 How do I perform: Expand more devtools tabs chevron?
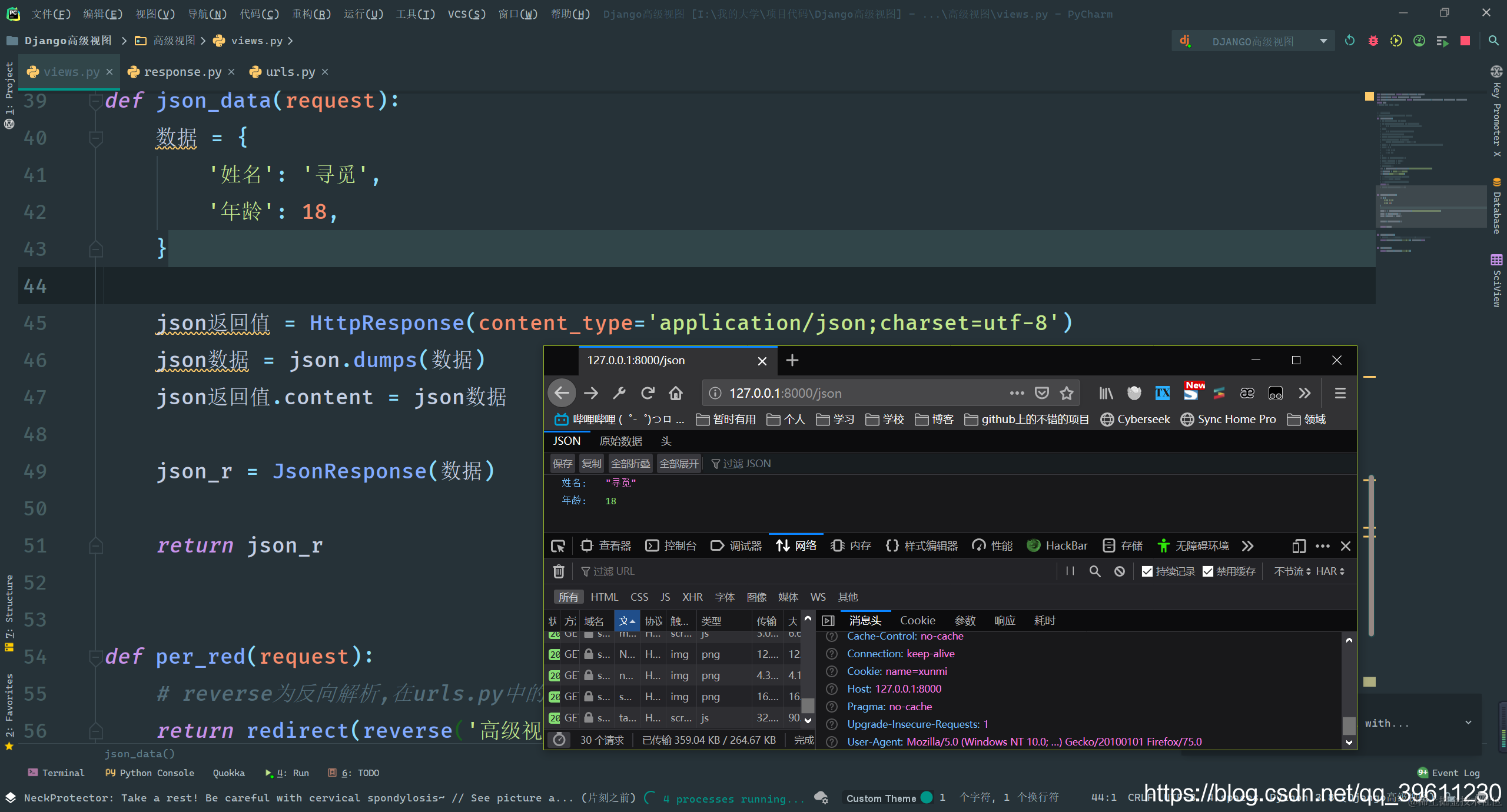(x=1247, y=546)
